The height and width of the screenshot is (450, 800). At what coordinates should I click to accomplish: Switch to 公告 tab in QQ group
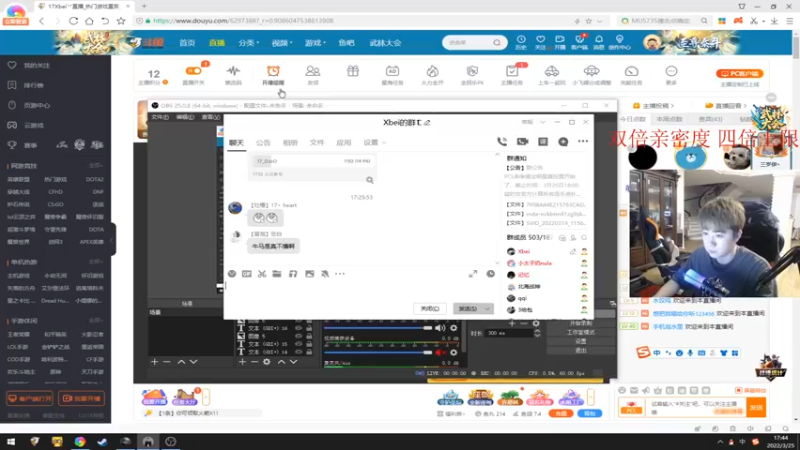click(263, 143)
